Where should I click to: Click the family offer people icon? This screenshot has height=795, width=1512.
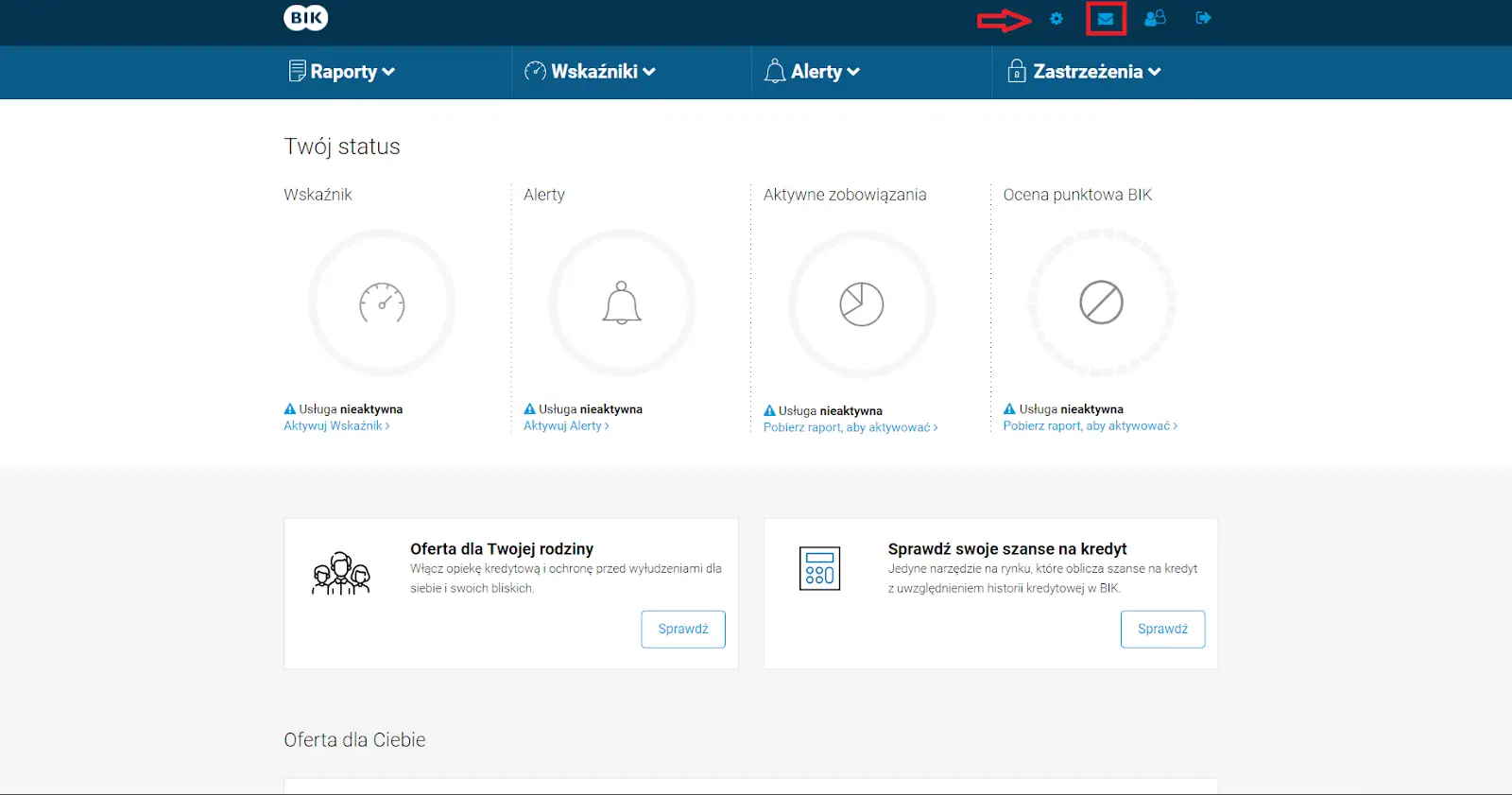(x=341, y=574)
